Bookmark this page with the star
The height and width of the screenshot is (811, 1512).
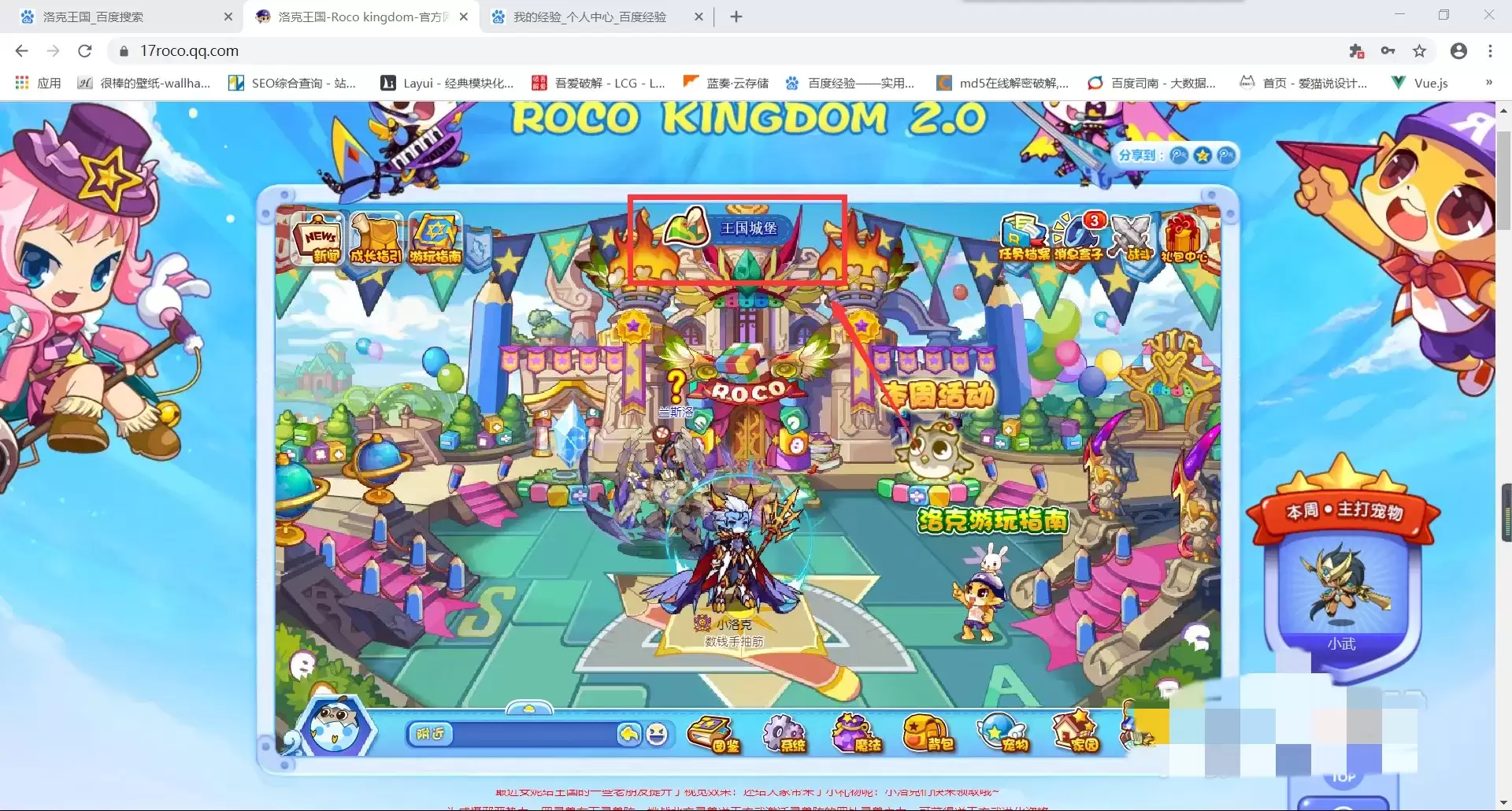click(1419, 51)
